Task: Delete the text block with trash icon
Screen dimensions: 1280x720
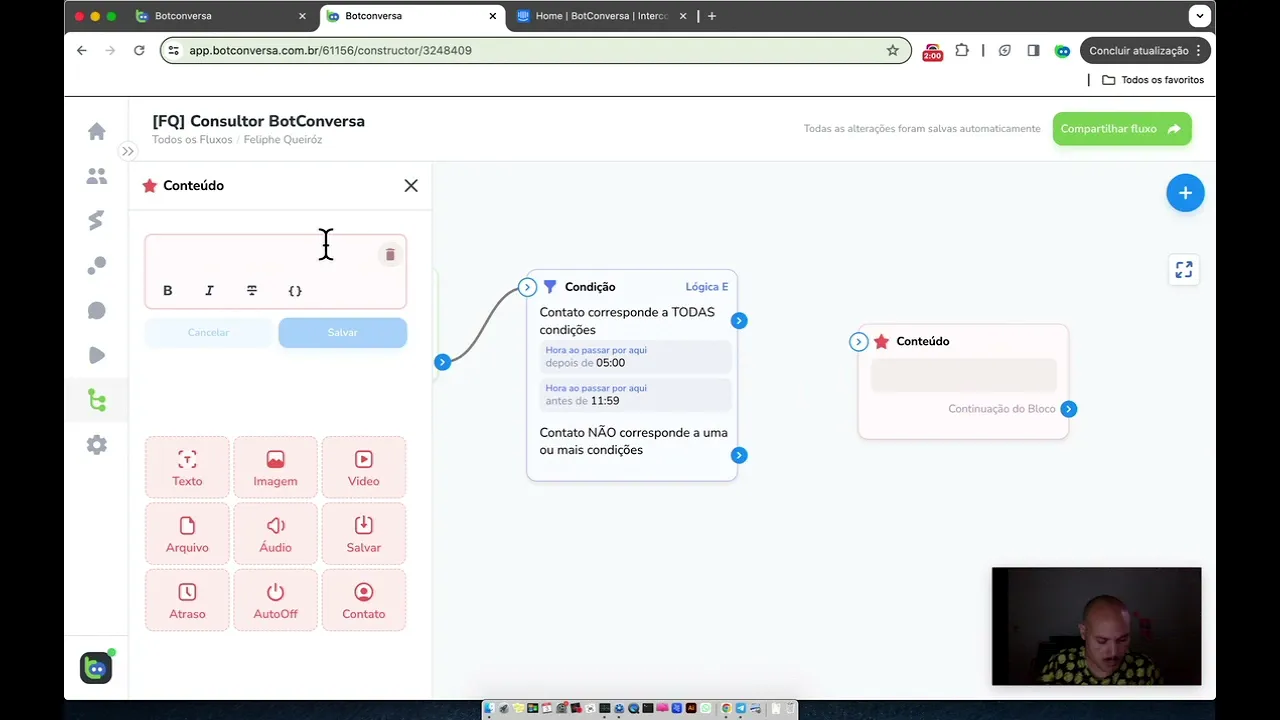Action: pos(390,255)
